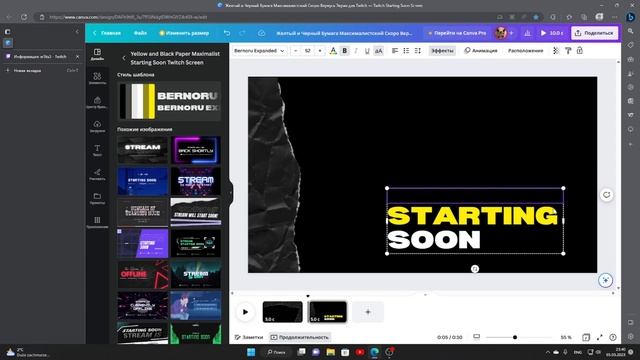Open the Brand hub sidebar icon
The width and height of the screenshot is (640, 360).
click(97, 102)
